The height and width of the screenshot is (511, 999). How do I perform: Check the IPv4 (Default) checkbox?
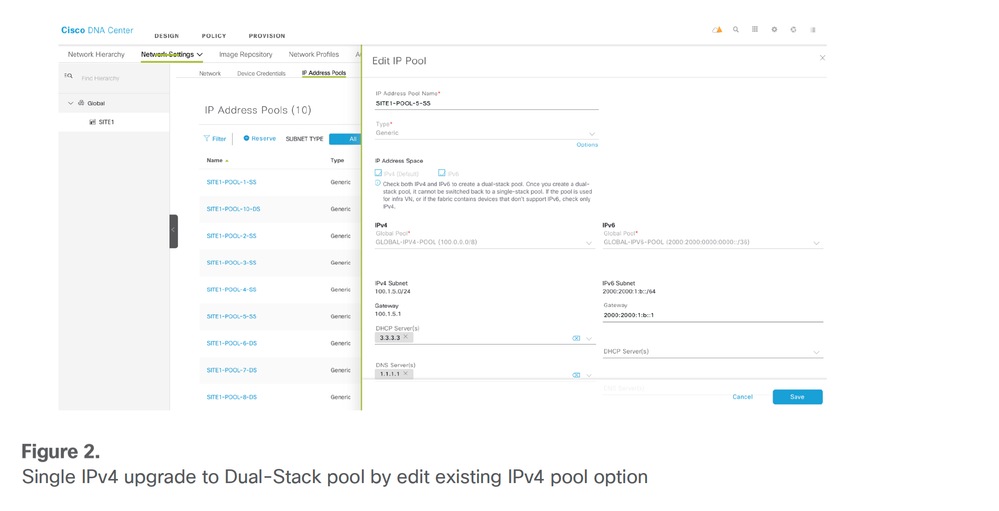[x=379, y=173]
